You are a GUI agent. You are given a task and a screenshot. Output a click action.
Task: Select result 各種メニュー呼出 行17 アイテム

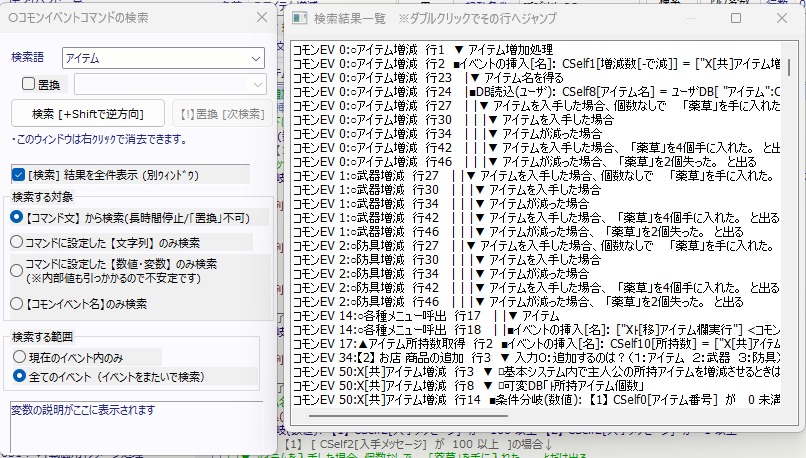pyautogui.click(x=537, y=316)
